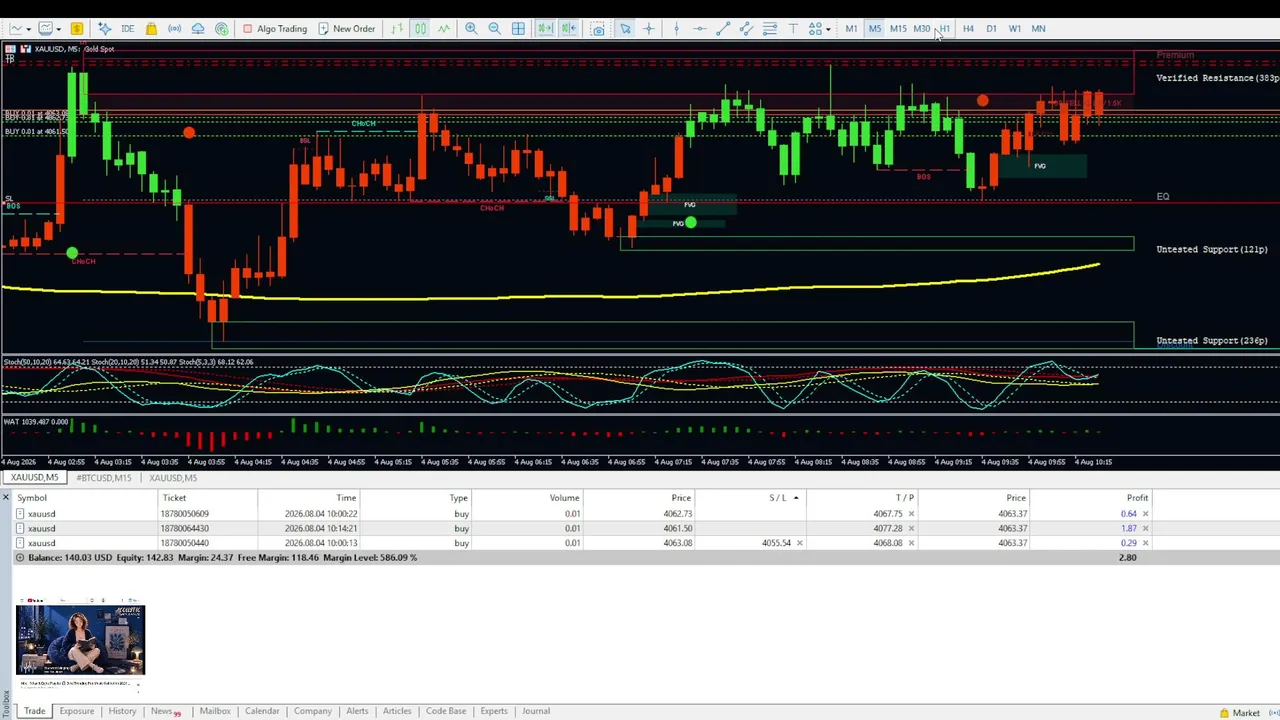The height and width of the screenshot is (720, 1280).
Task: Close the position with ticket 18780064430
Action: pos(1145,529)
